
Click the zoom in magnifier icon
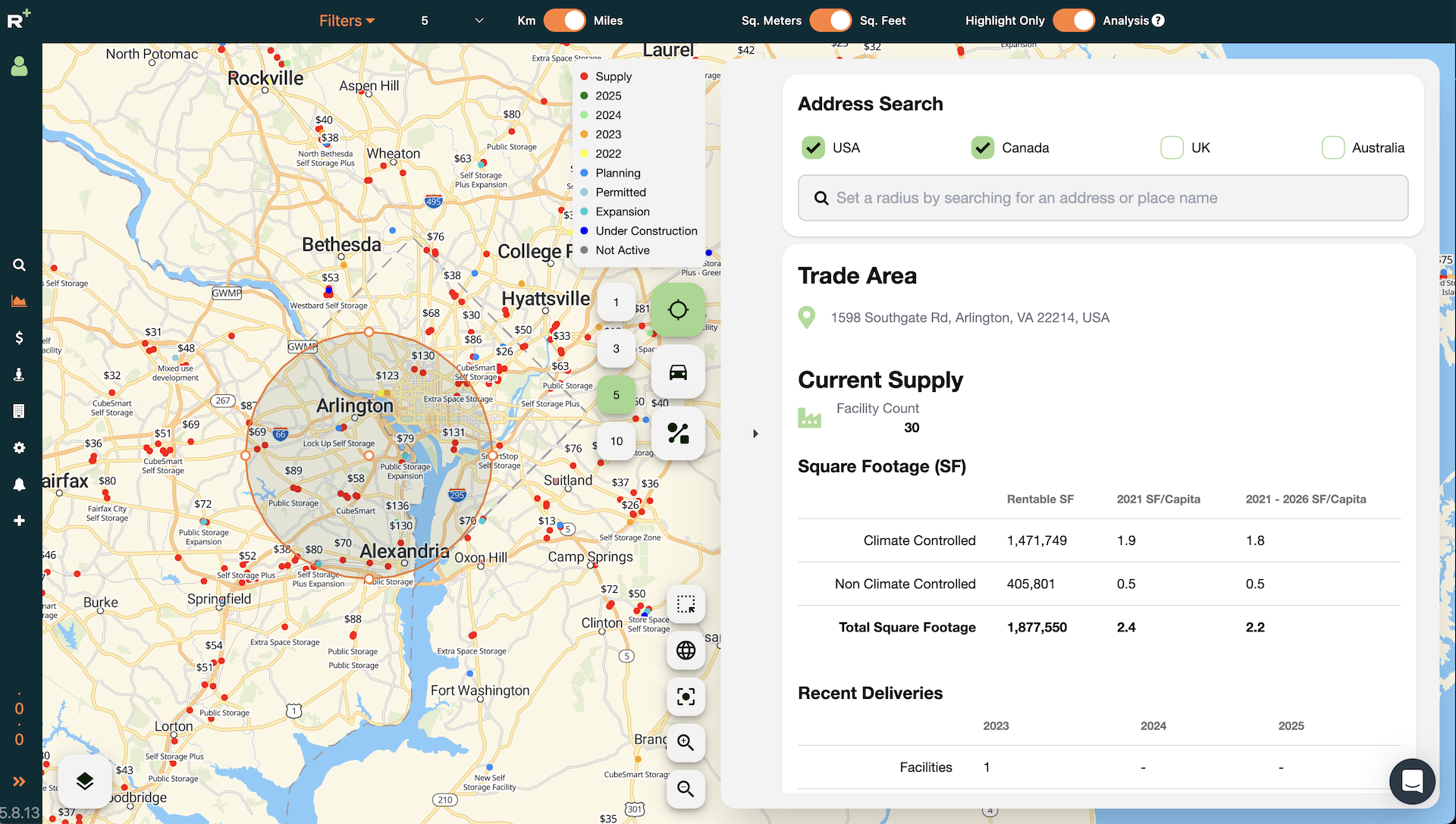pyautogui.click(x=686, y=743)
